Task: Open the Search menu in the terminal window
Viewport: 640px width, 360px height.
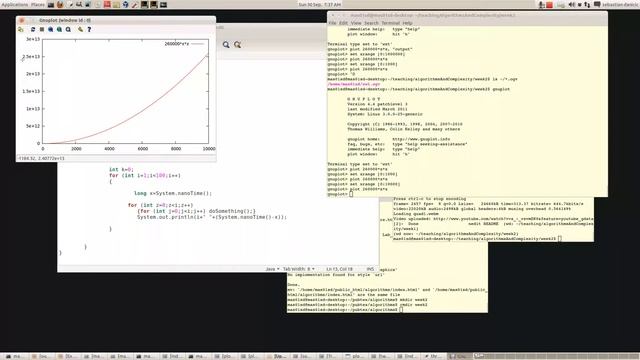Action: [371, 23]
